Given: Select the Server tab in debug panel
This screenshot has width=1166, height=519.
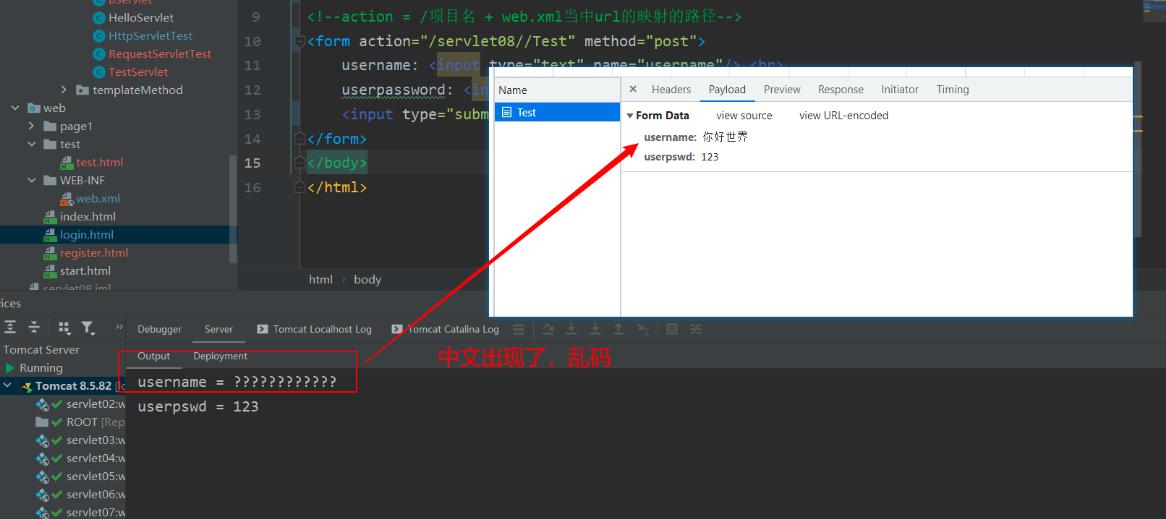Looking at the screenshot, I should click(x=219, y=329).
